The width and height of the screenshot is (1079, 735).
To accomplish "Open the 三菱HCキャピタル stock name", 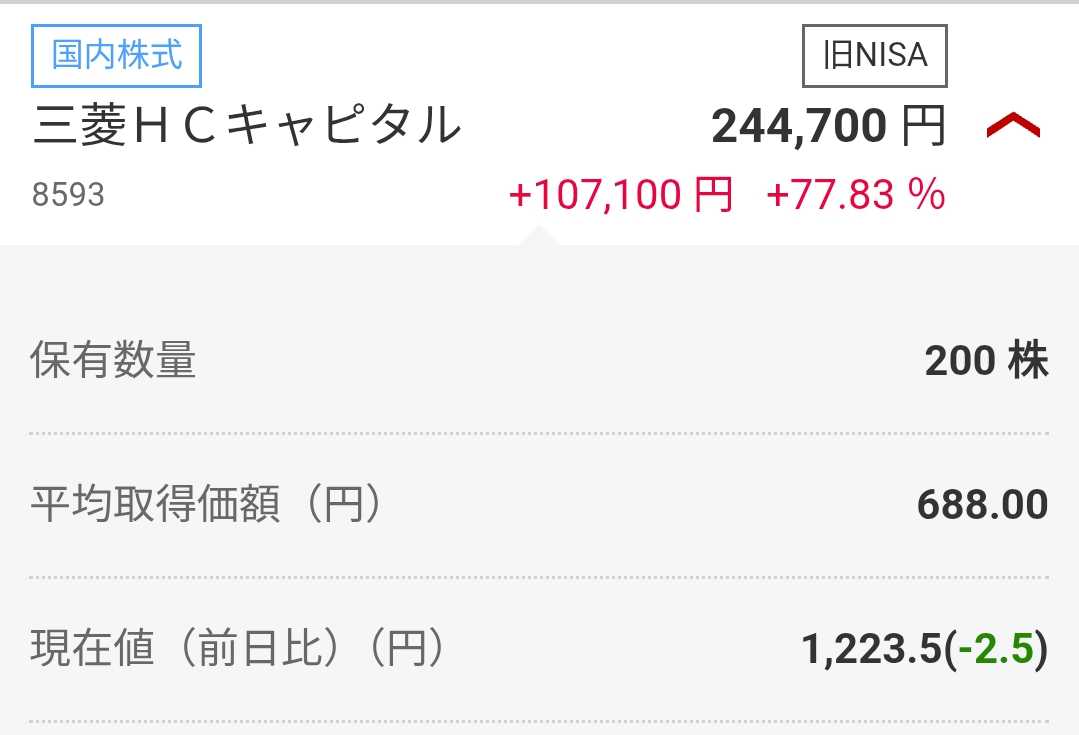I will tap(247, 127).
